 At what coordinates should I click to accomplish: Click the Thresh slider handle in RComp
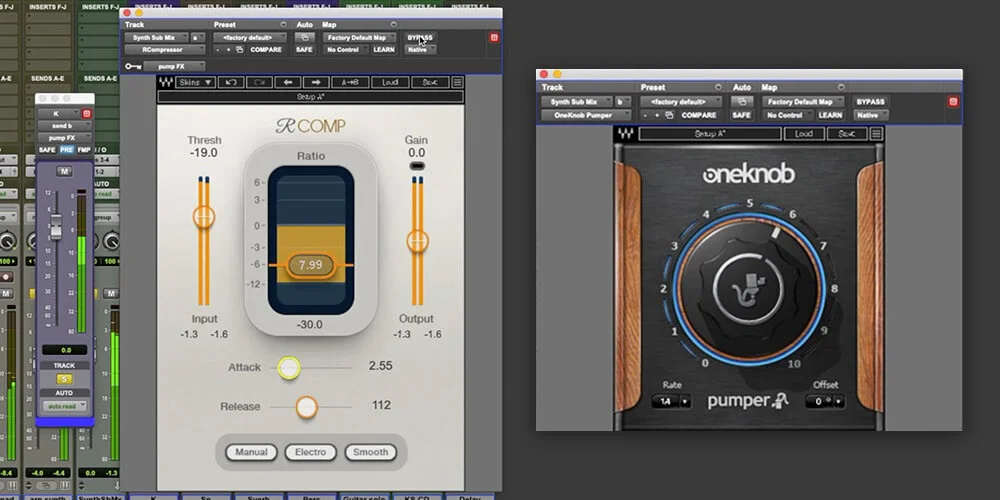point(204,217)
